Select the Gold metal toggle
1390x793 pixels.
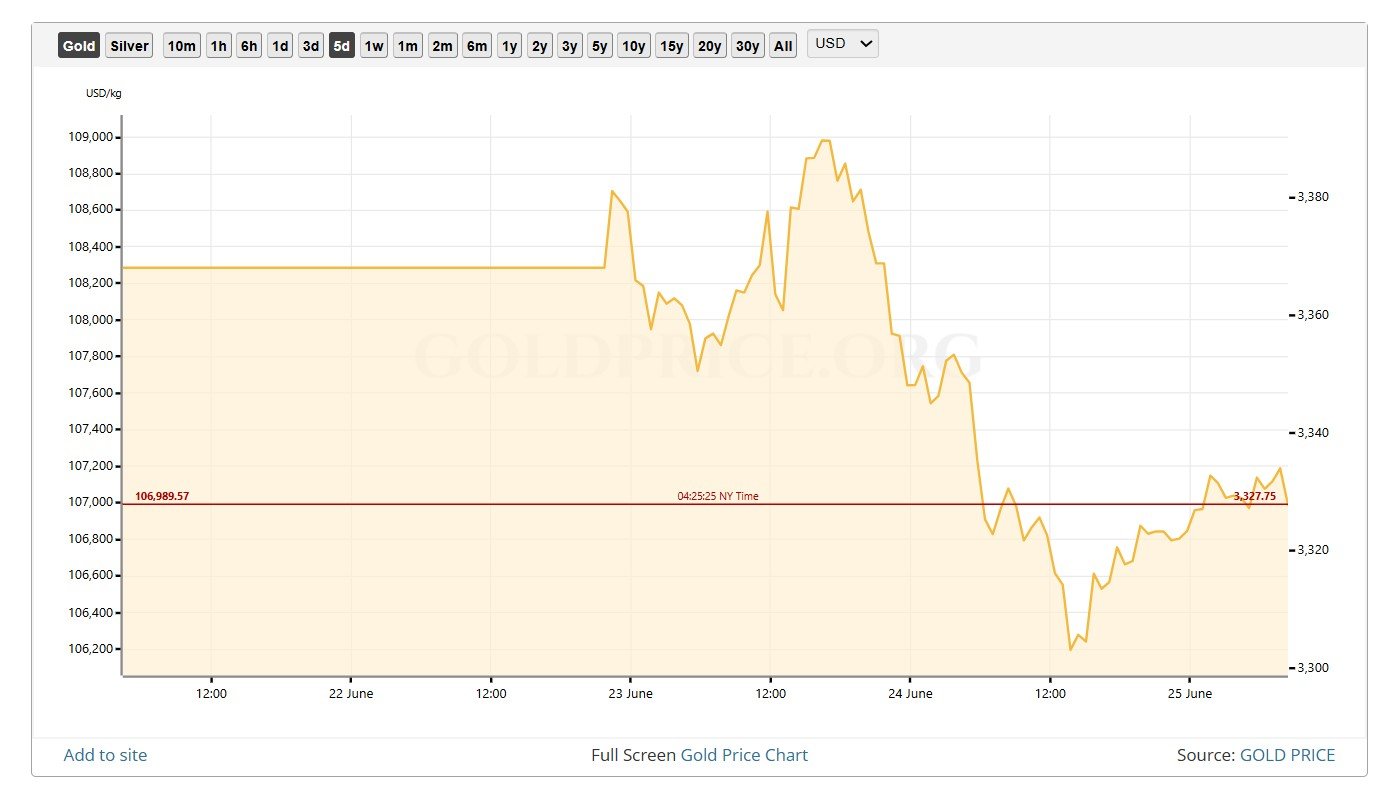(x=78, y=45)
